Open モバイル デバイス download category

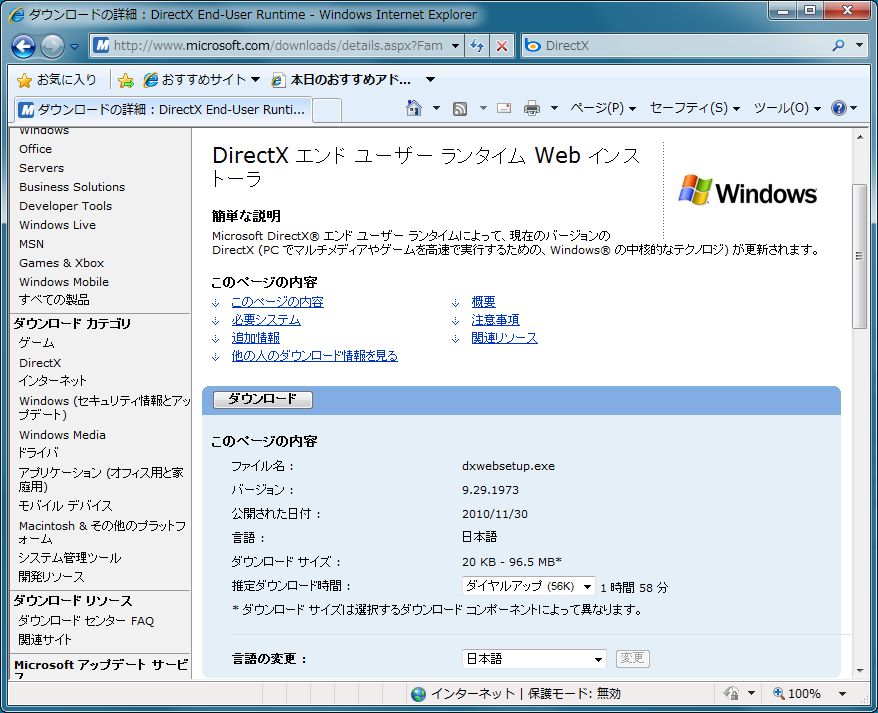[x=66, y=506]
